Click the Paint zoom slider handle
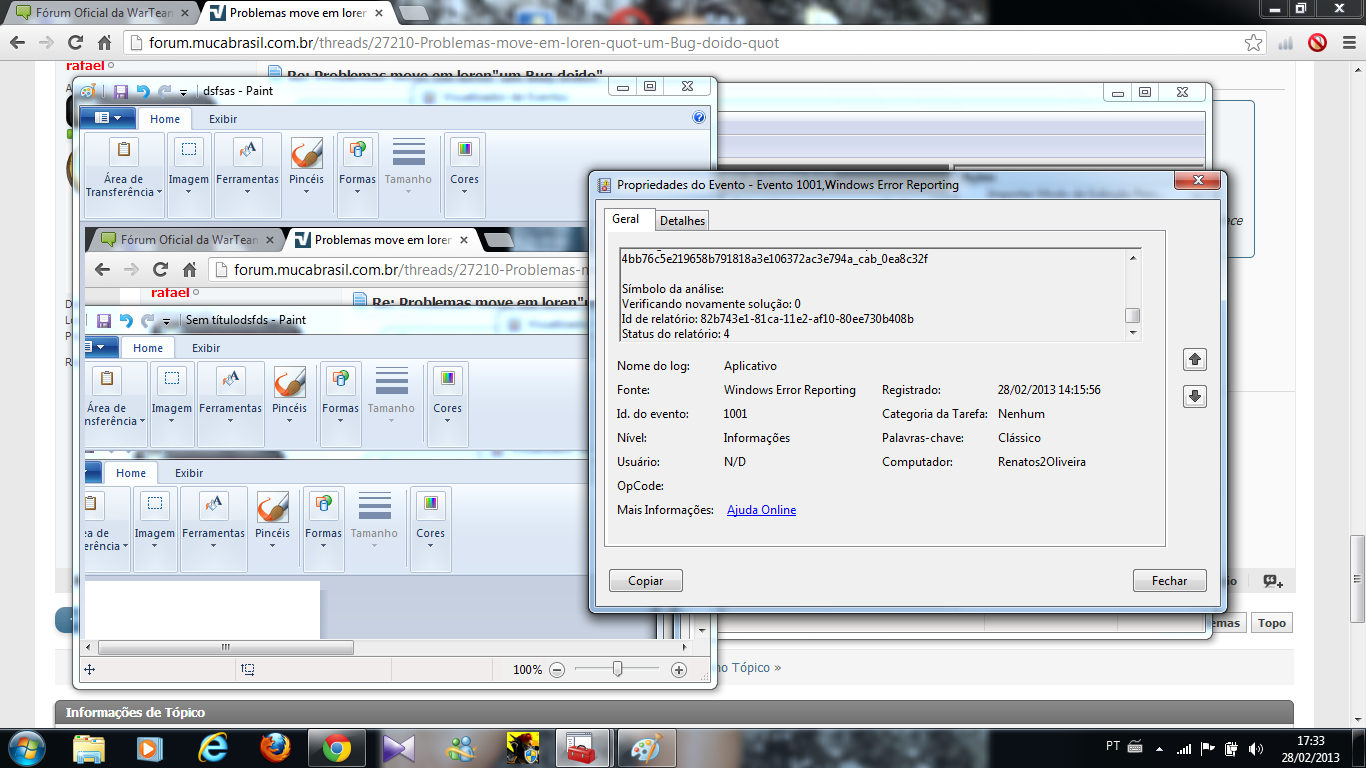 coord(617,669)
